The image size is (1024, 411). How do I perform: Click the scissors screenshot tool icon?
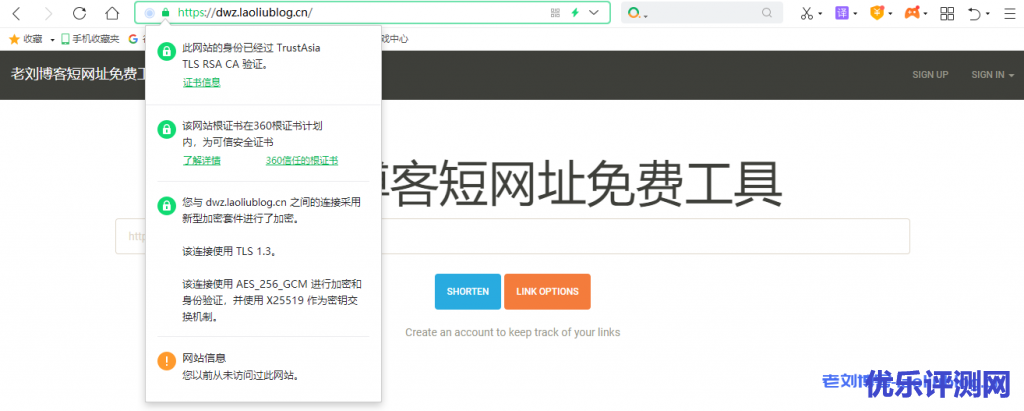(x=806, y=13)
